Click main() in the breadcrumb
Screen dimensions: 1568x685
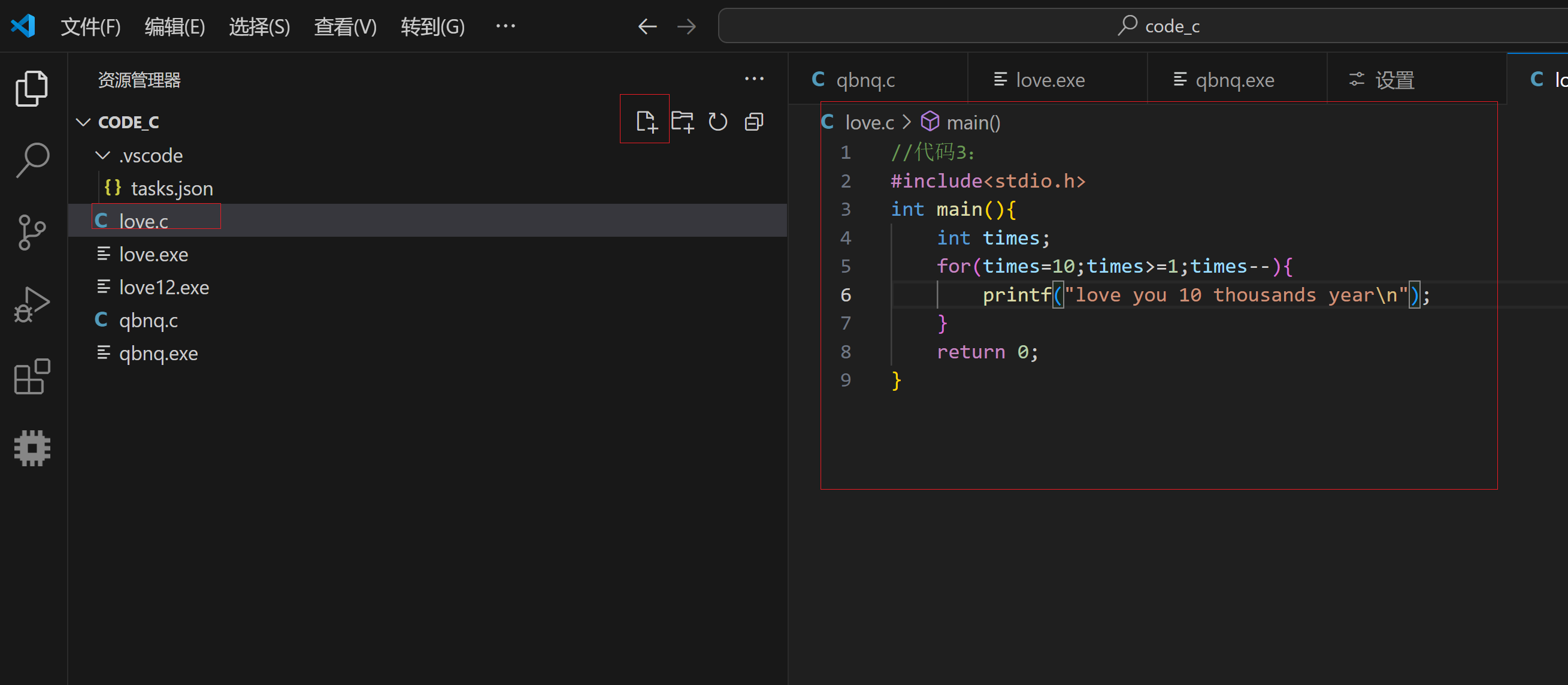click(973, 122)
